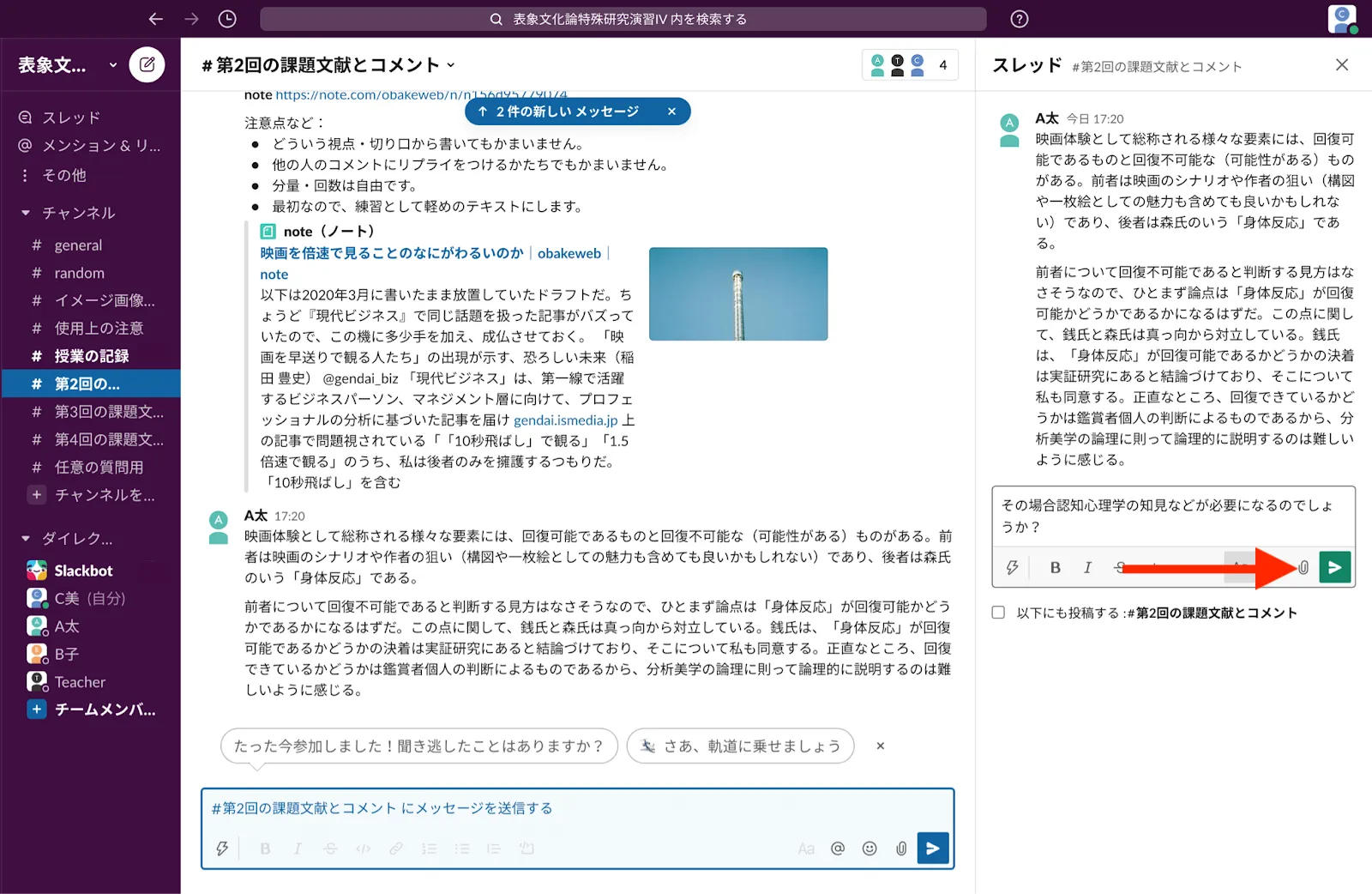Image resolution: width=1372 pixels, height=894 pixels.
Task: Attach a file in the thread reply
Action: coord(1303,567)
